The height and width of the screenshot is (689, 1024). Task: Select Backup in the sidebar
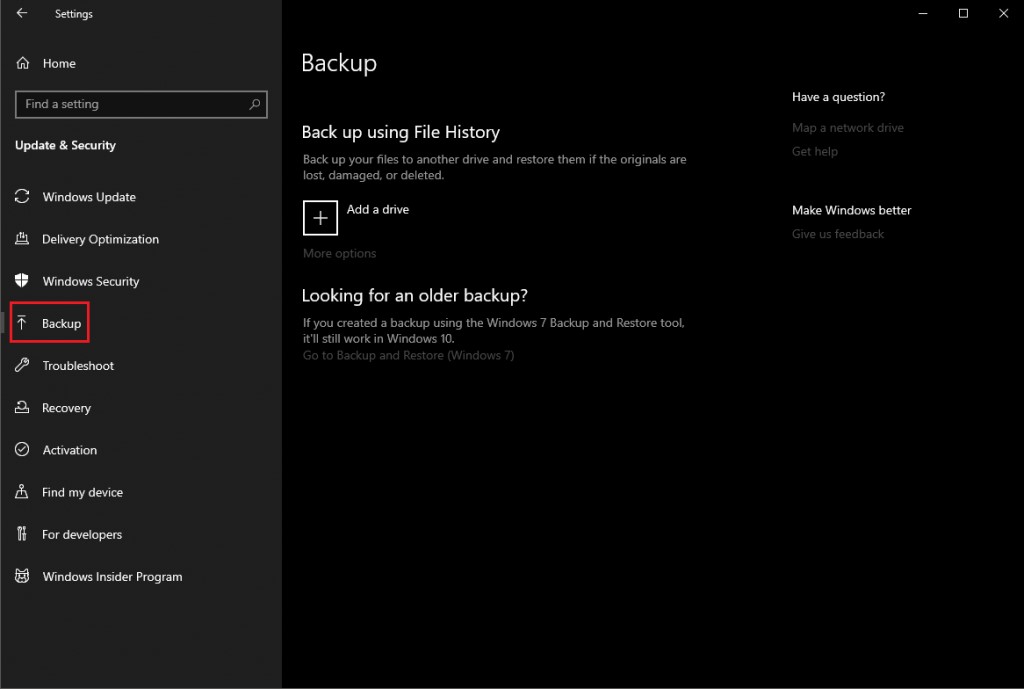(x=61, y=324)
